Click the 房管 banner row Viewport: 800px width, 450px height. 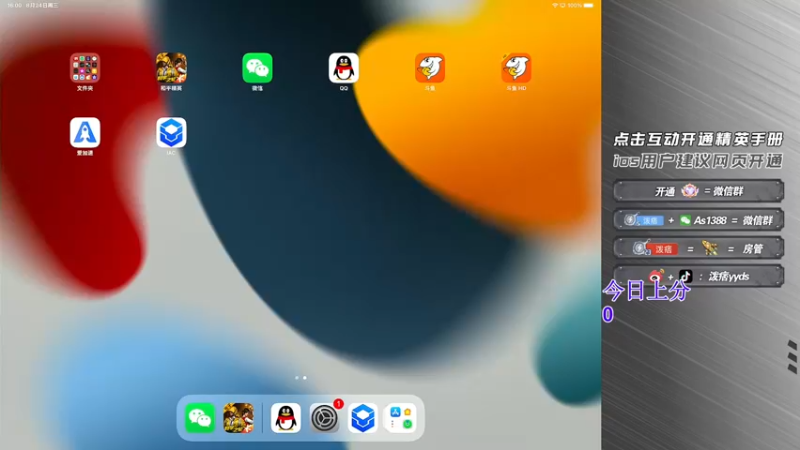click(698, 248)
